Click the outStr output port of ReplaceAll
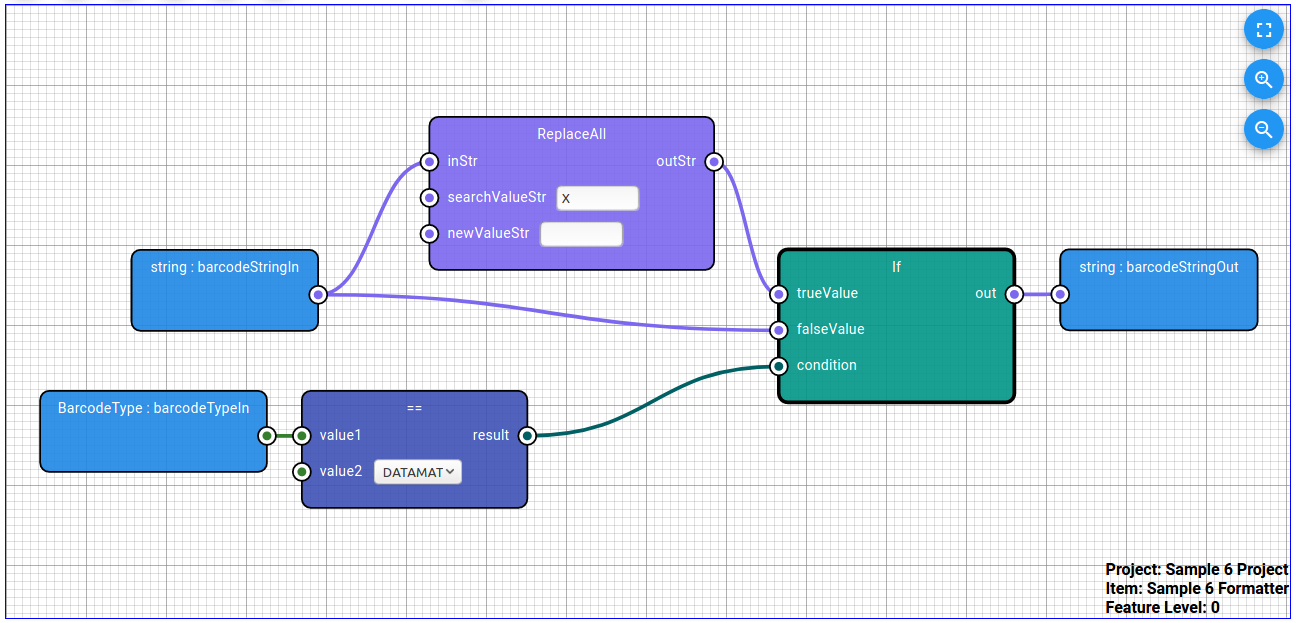This screenshot has height=623, width=1296. (x=714, y=161)
